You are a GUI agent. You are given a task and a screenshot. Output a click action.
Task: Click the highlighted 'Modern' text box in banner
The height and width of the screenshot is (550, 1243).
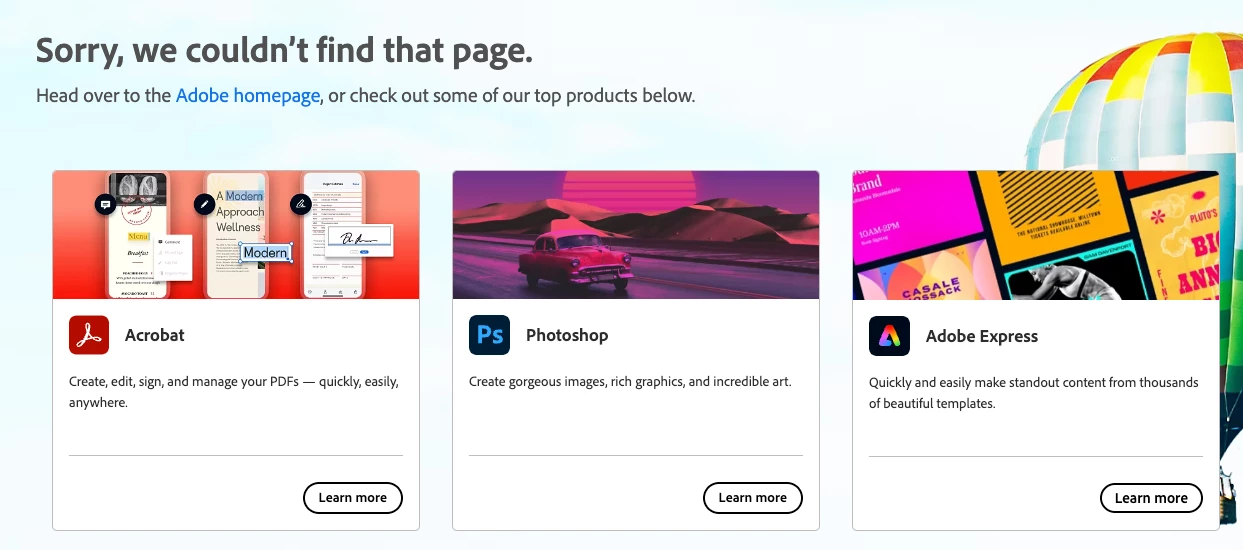pos(266,253)
